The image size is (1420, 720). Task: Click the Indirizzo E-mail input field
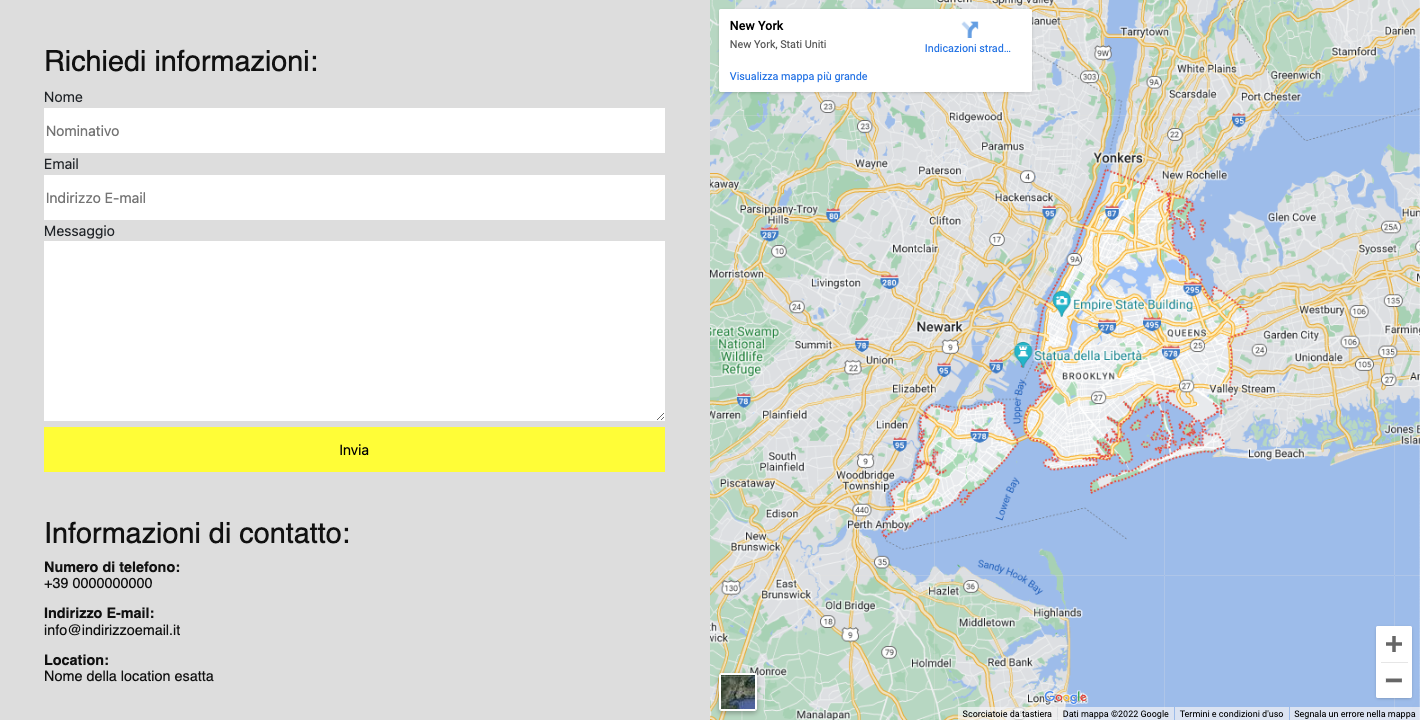(354, 197)
